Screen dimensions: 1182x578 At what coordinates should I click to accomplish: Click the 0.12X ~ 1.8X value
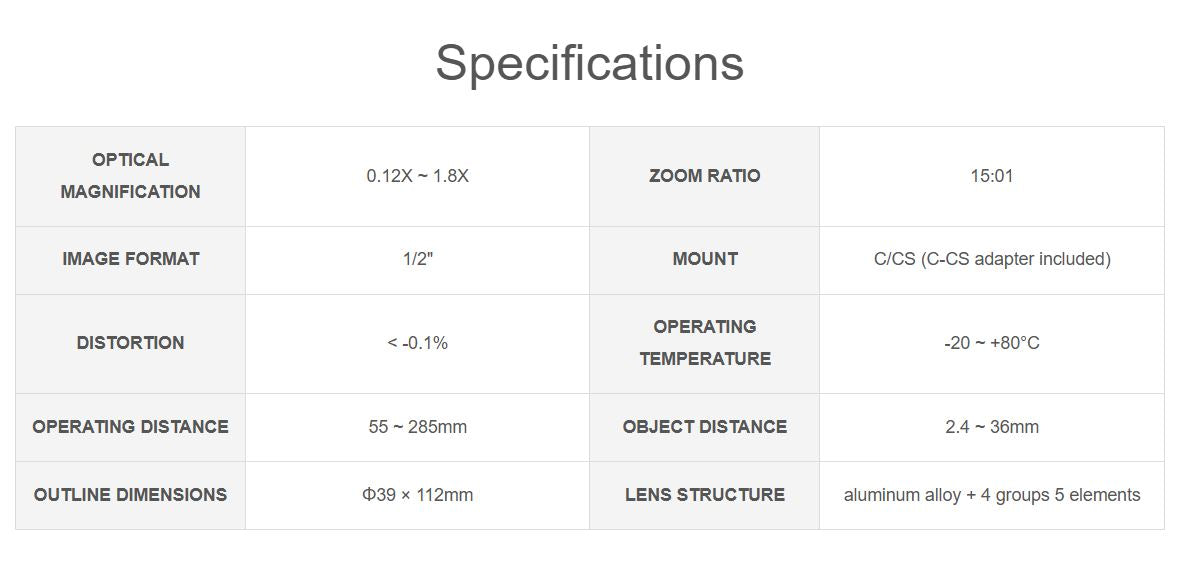pos(417,176)
